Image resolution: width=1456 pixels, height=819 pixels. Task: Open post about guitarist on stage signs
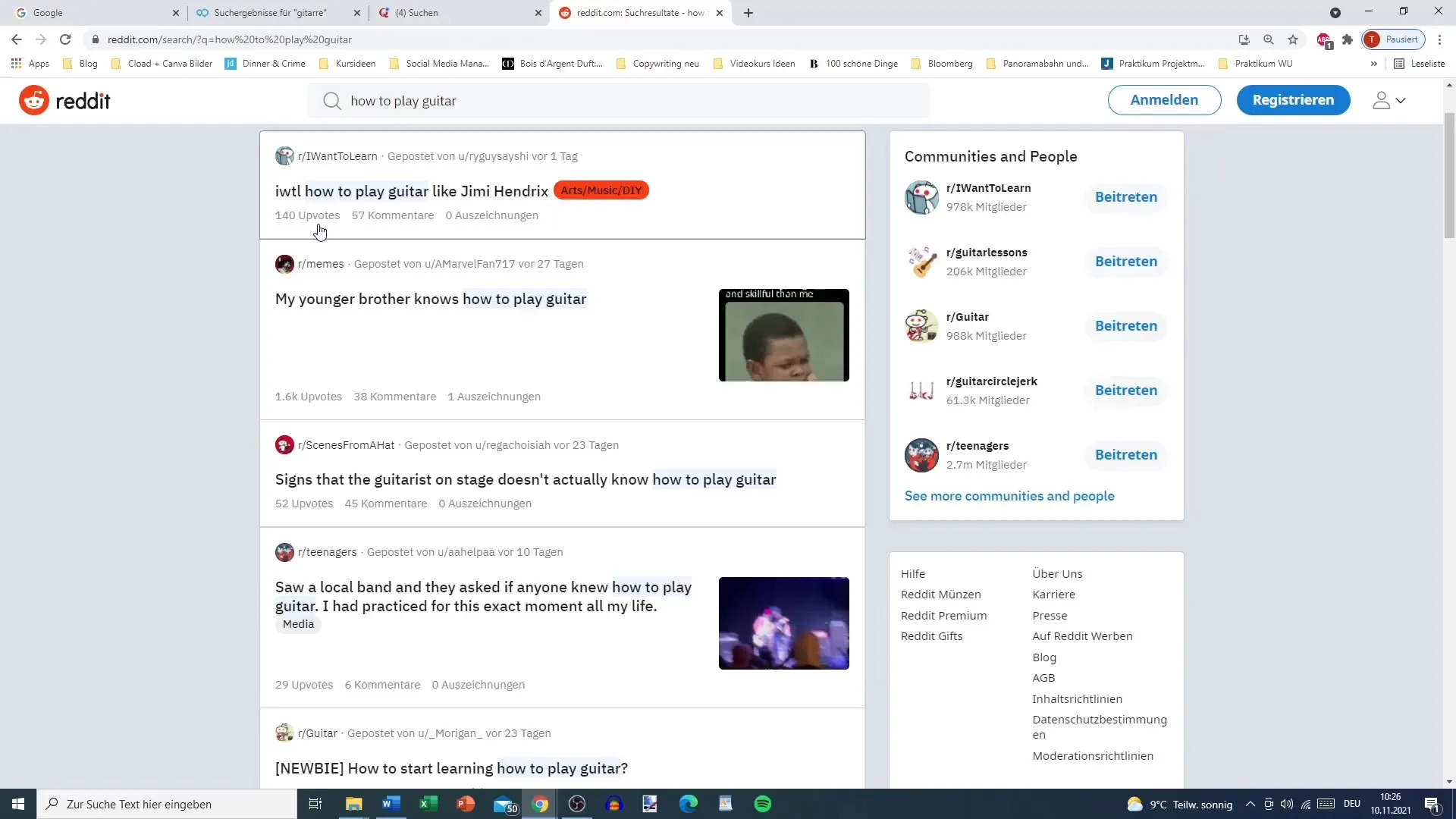[x=526, y=479]
